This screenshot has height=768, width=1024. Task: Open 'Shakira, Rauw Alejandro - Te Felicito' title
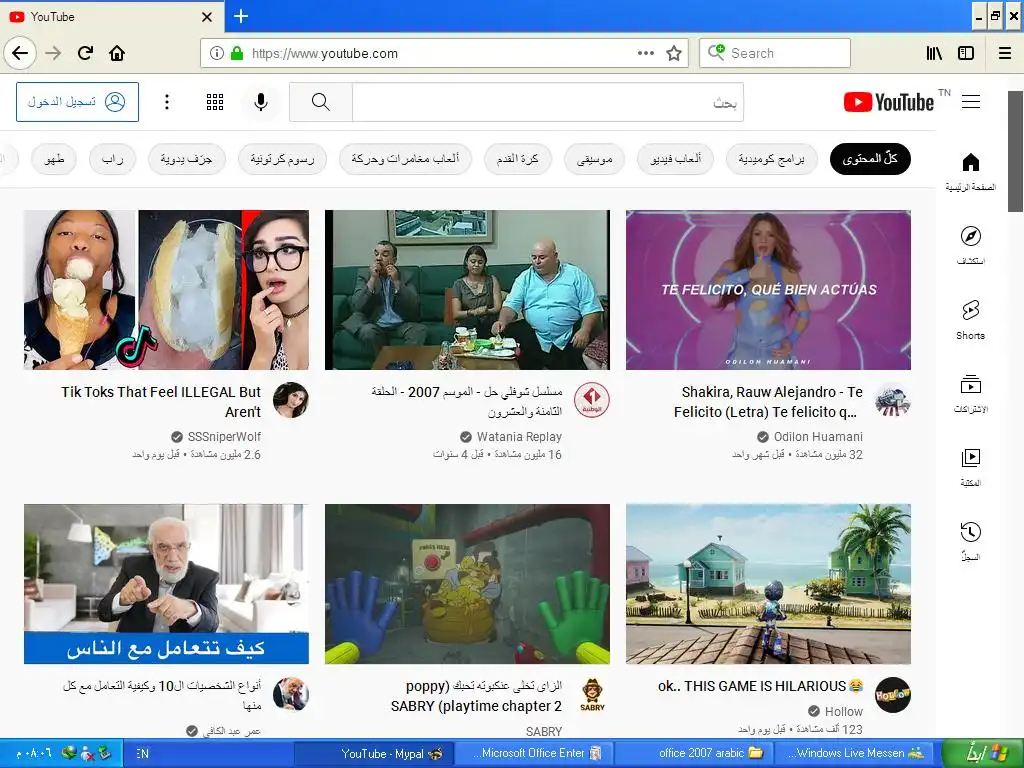[x=768, y=402]
